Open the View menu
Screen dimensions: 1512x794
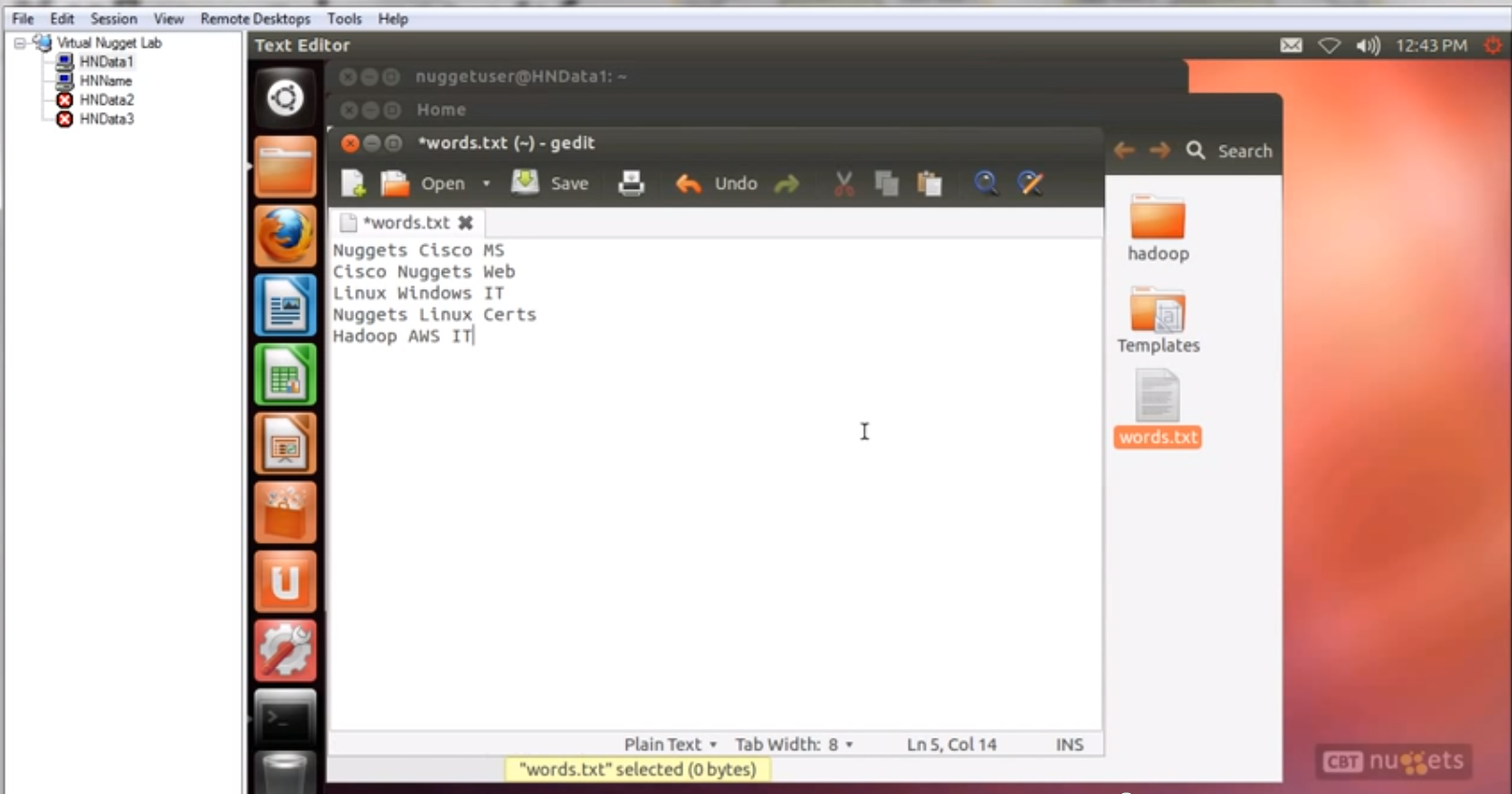pyautogui.click(x=169, y=18)
